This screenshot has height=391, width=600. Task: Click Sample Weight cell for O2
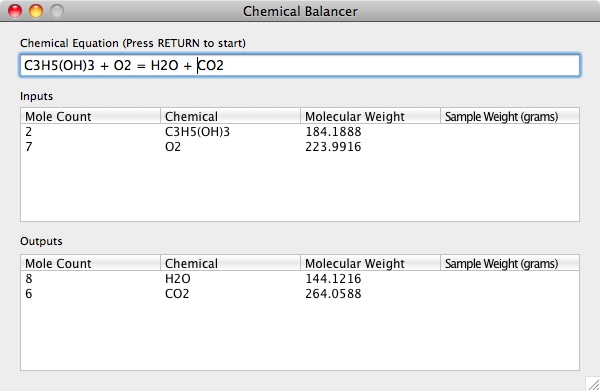(x=510, y=147)
